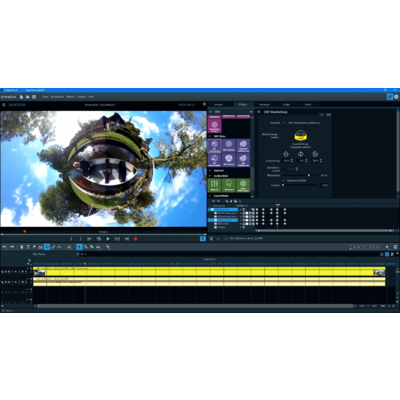
Task: Open the Effekte menu in menu bar
Action: (70, 97)
